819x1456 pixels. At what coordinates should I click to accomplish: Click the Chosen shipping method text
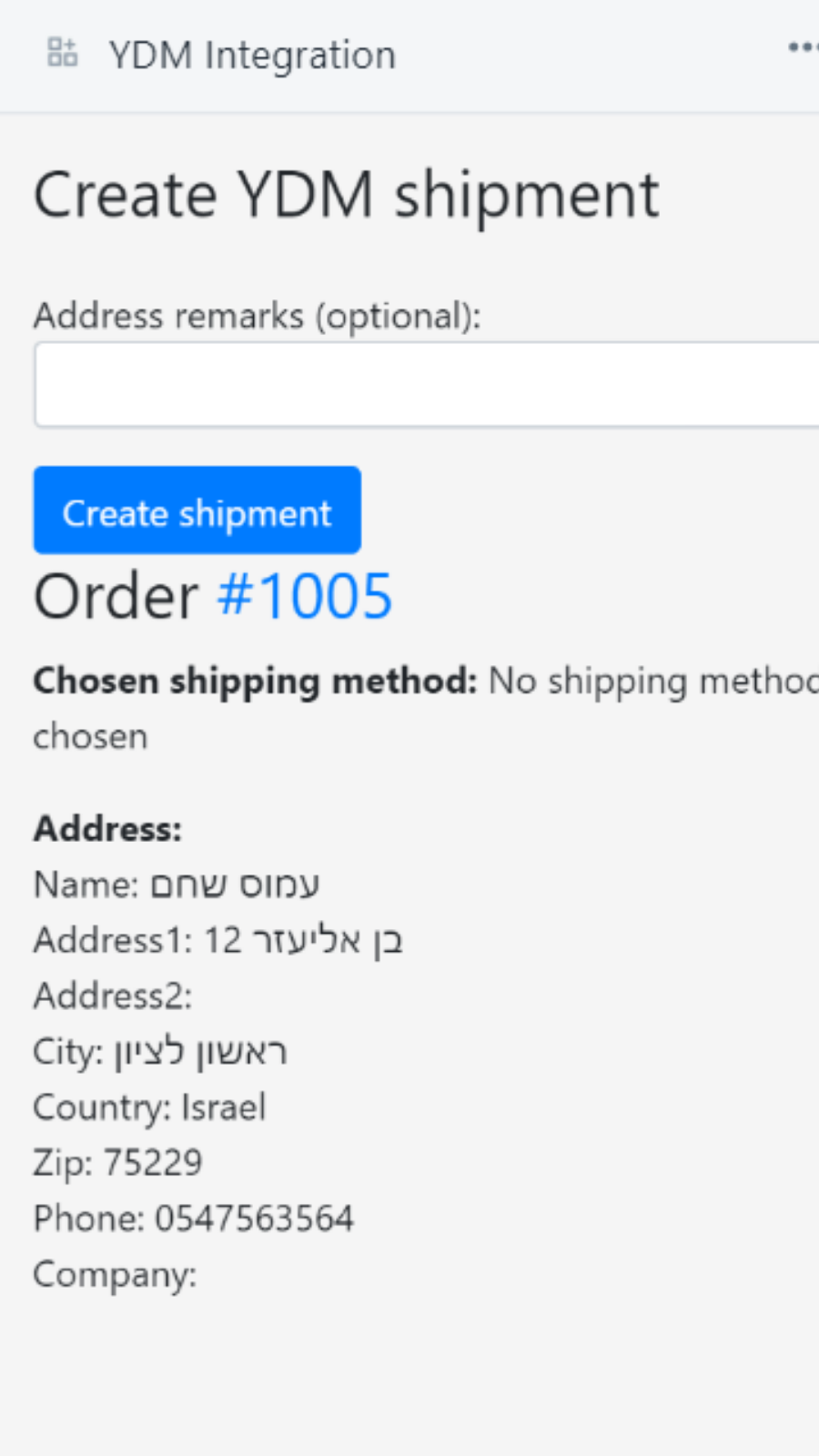(x=255, y=681)
